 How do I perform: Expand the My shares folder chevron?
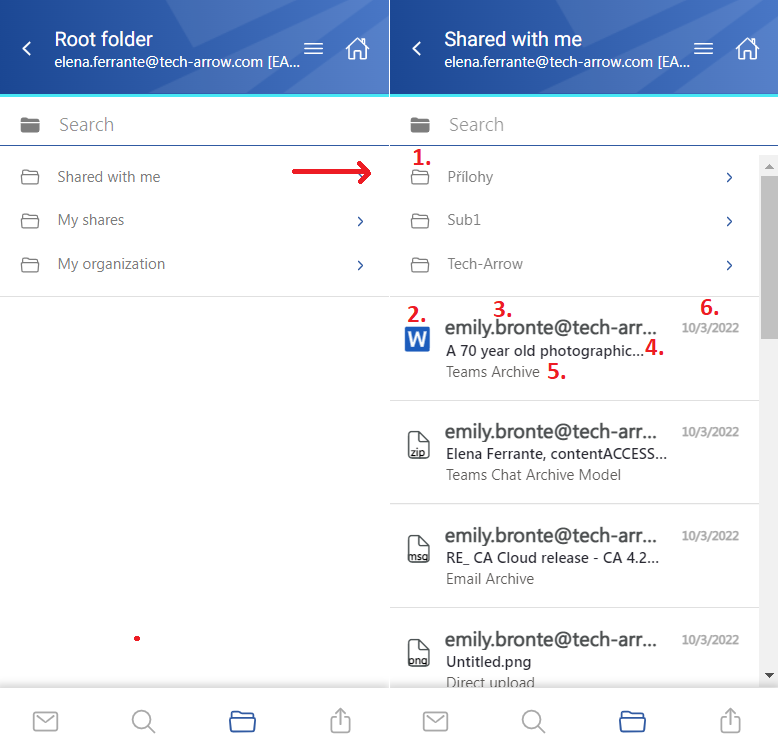[361, 221]
